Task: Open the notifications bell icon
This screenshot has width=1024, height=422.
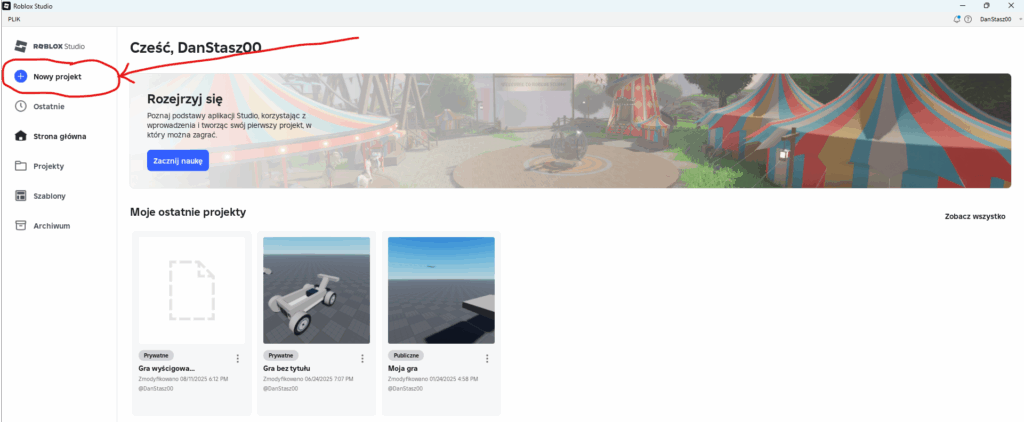Action: click(x=957, y=20)
